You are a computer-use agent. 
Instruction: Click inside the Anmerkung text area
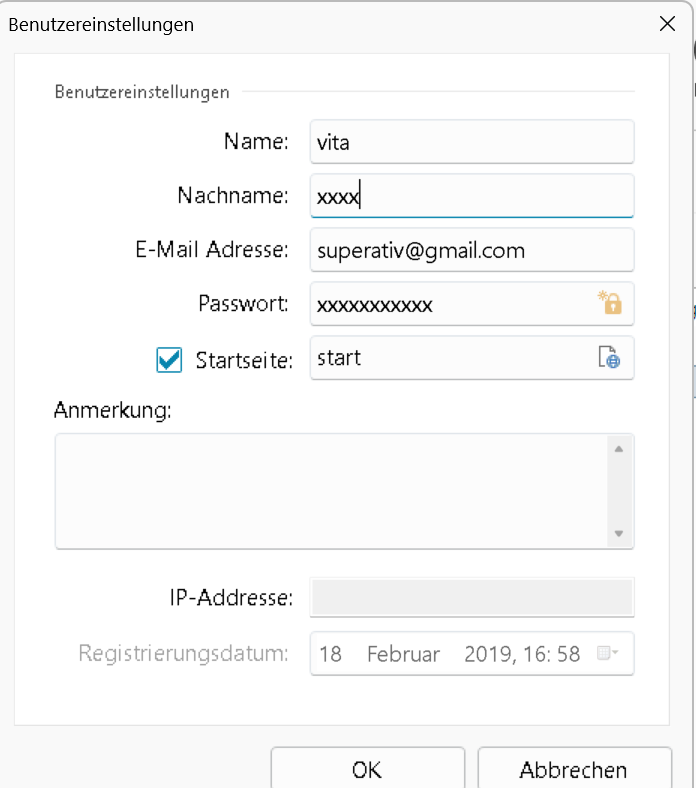pyautogui.click(x=332, y=491)
